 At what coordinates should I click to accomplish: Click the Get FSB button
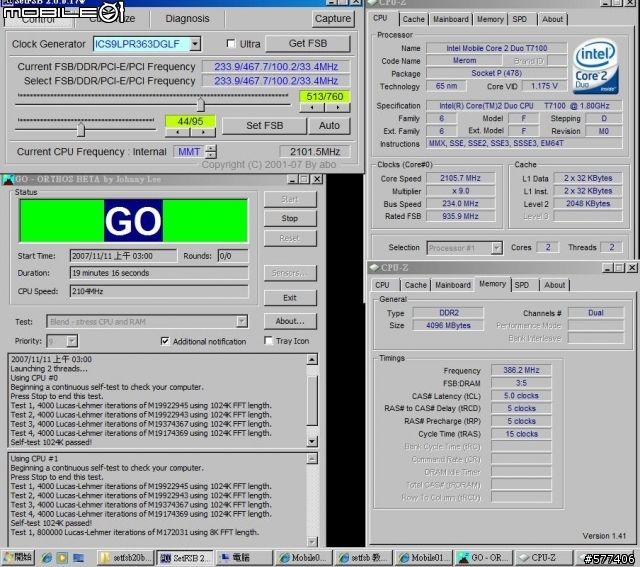308,44
